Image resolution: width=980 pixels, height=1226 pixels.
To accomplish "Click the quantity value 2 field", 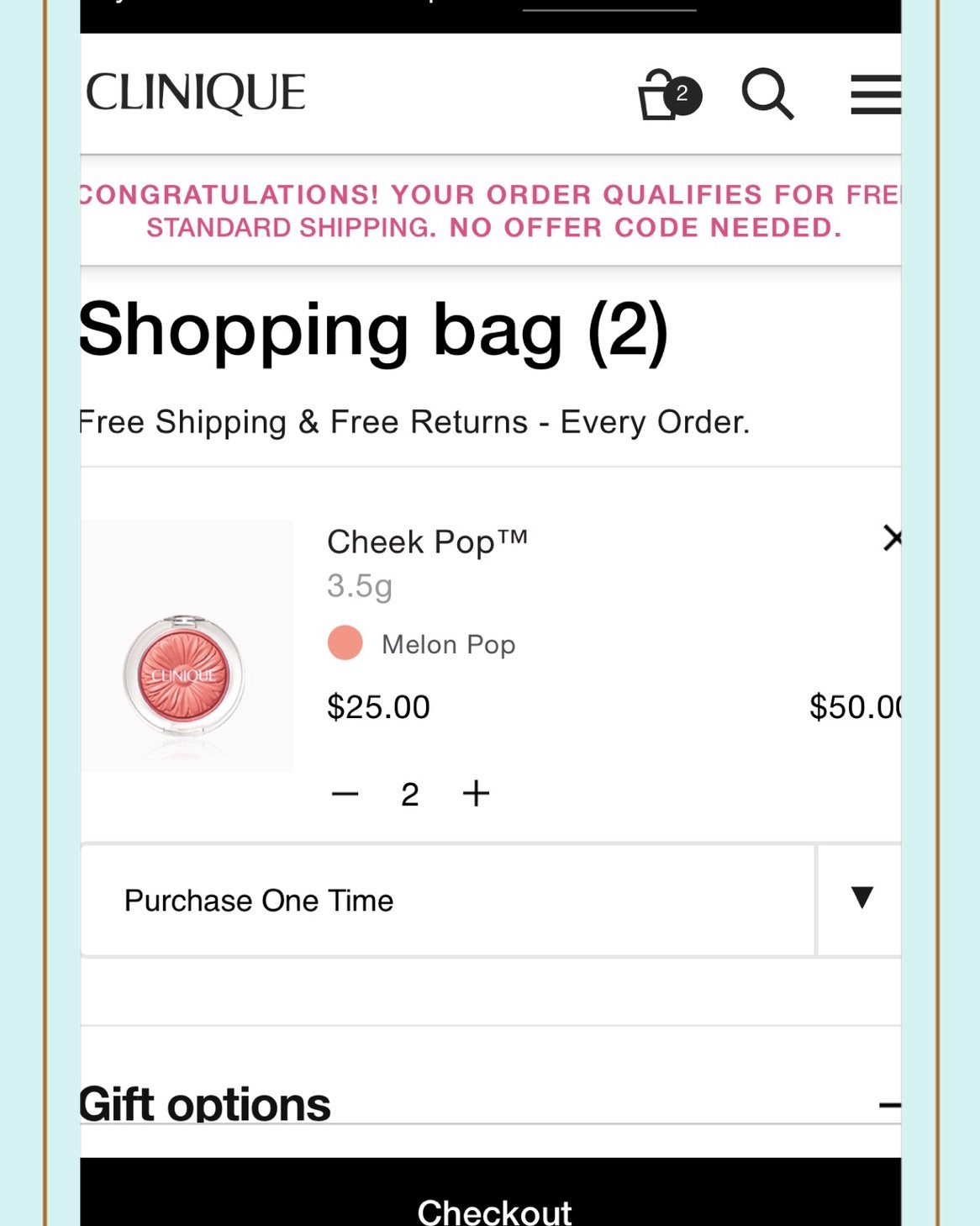I will click(410, 795).
